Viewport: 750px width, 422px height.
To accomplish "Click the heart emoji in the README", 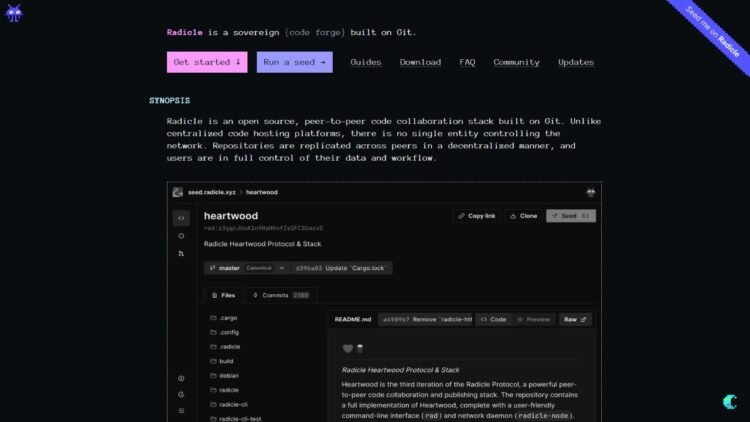I will pyautogui.click(x=348, y=349).
